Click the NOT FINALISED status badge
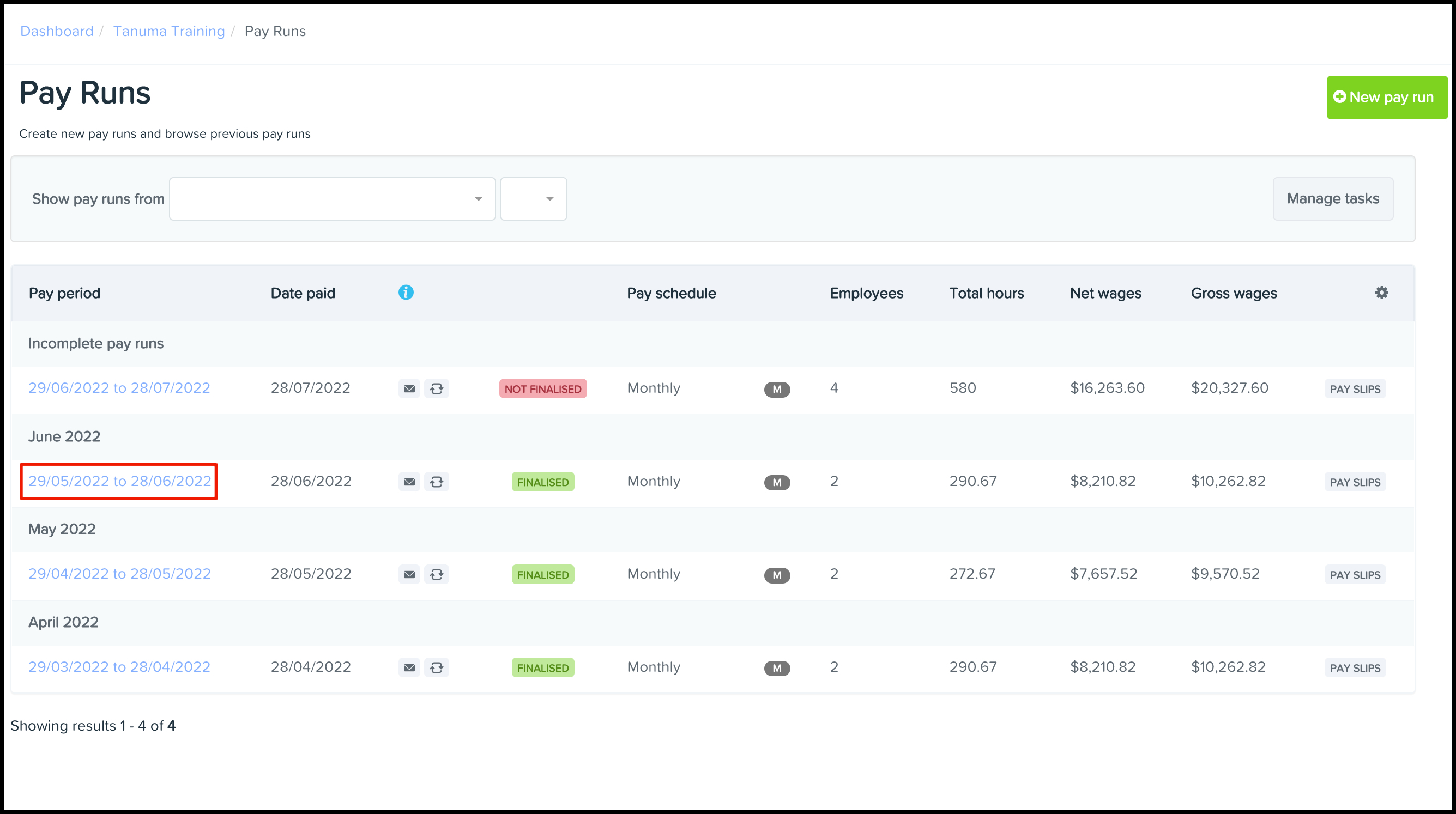Screen dimensions: 1456x814 542,389
